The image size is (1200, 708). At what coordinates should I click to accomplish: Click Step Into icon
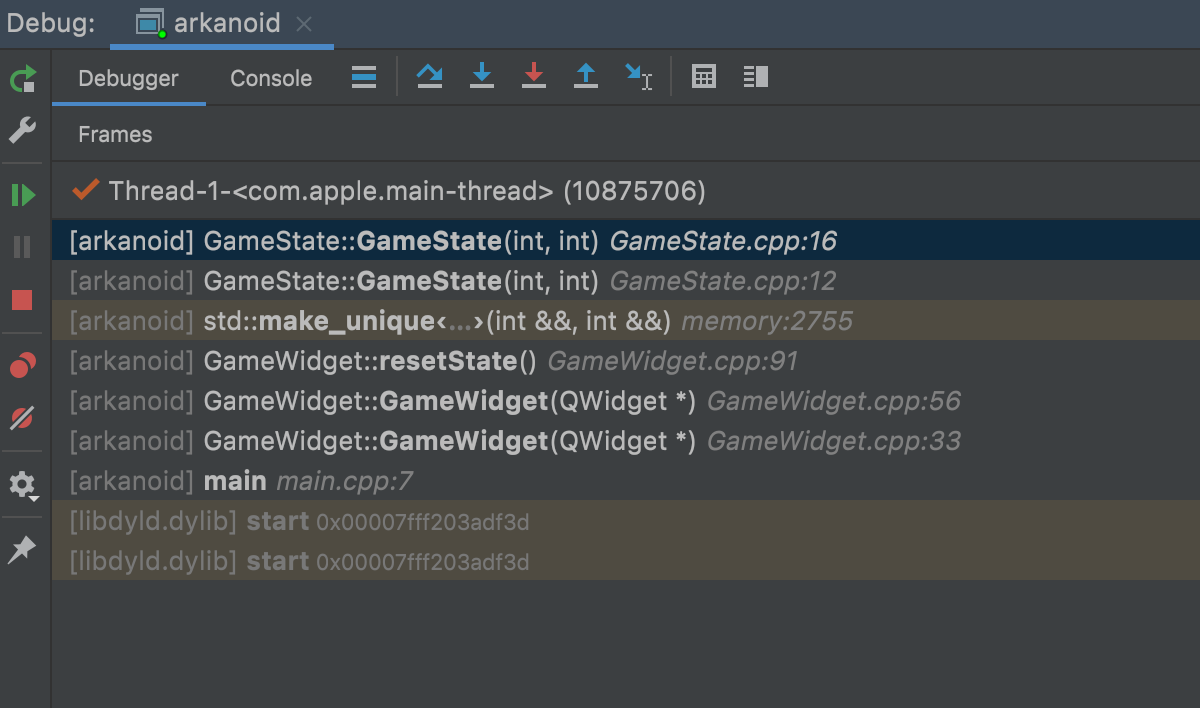click(x=482, y=77)
